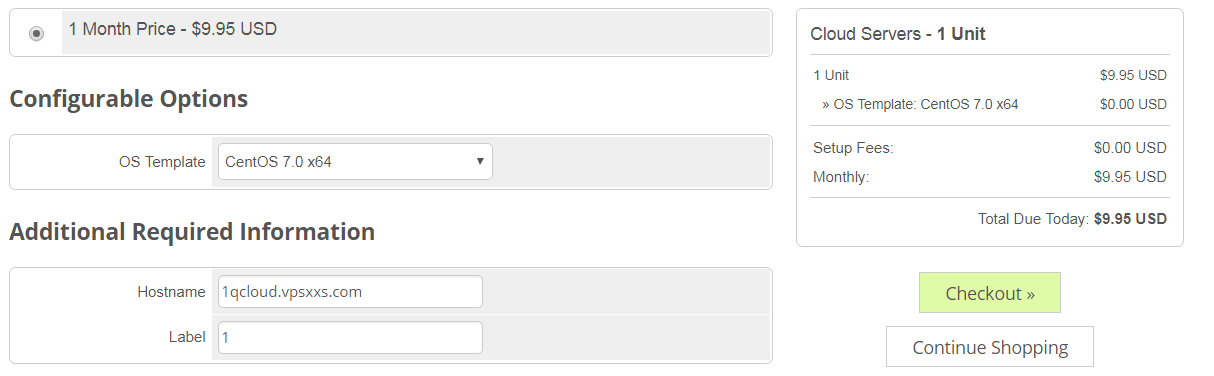This screenshot has height=376, width=1214.
Task: Select the 1 Month Price radio button
Action: pyautogui.click(x=37, y=33)
